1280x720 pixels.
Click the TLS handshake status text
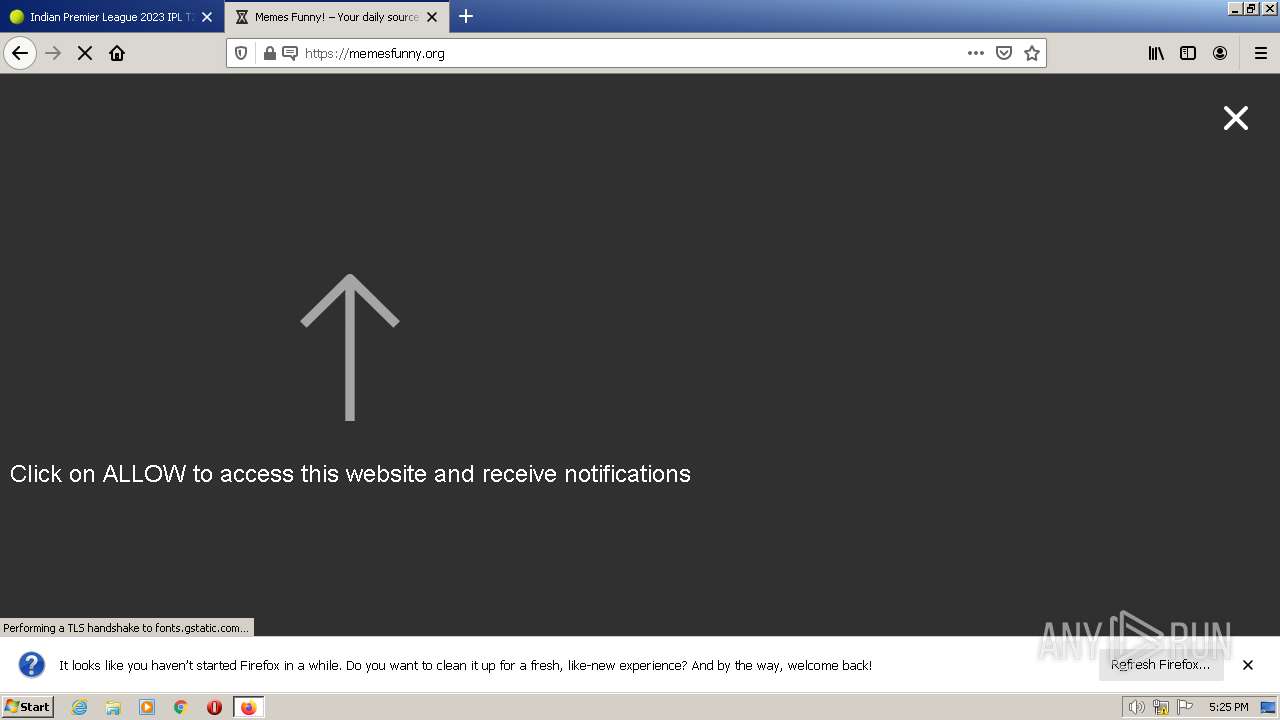point(126,628)
